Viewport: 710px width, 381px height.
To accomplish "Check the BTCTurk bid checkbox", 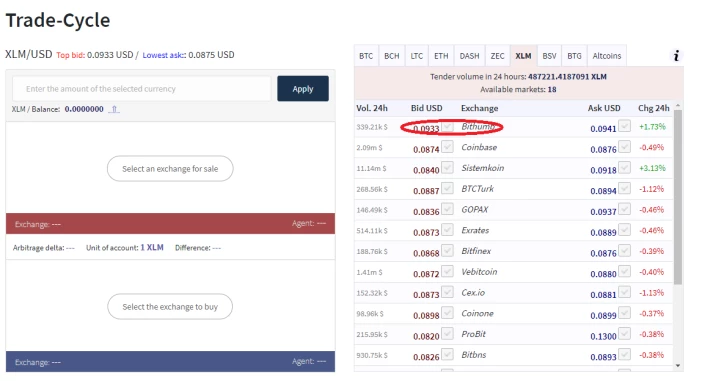I will pyautogui.click(x=447, y=188).
